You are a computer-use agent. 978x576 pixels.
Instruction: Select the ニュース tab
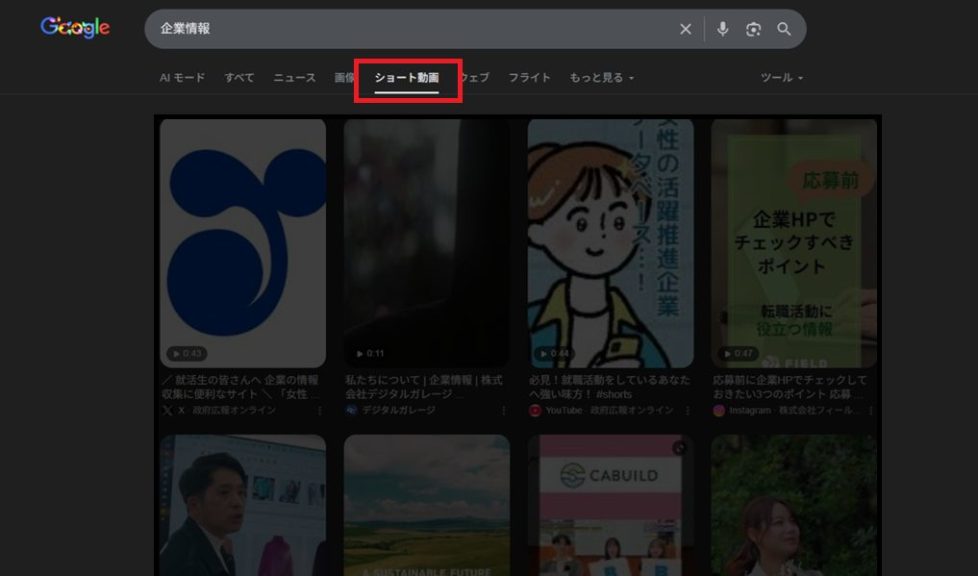coord(294,78)
